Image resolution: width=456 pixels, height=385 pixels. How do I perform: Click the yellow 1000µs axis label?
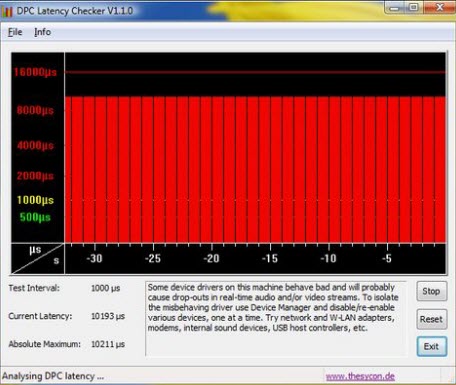[35, 200]
